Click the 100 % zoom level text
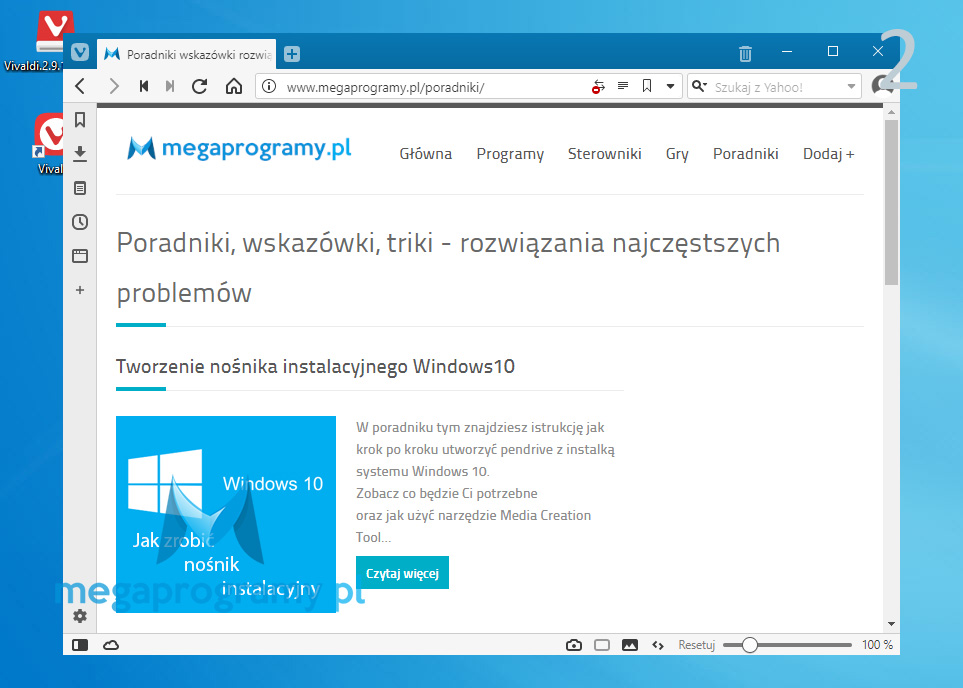The image size is (963, 688). (x=877, y=645)
